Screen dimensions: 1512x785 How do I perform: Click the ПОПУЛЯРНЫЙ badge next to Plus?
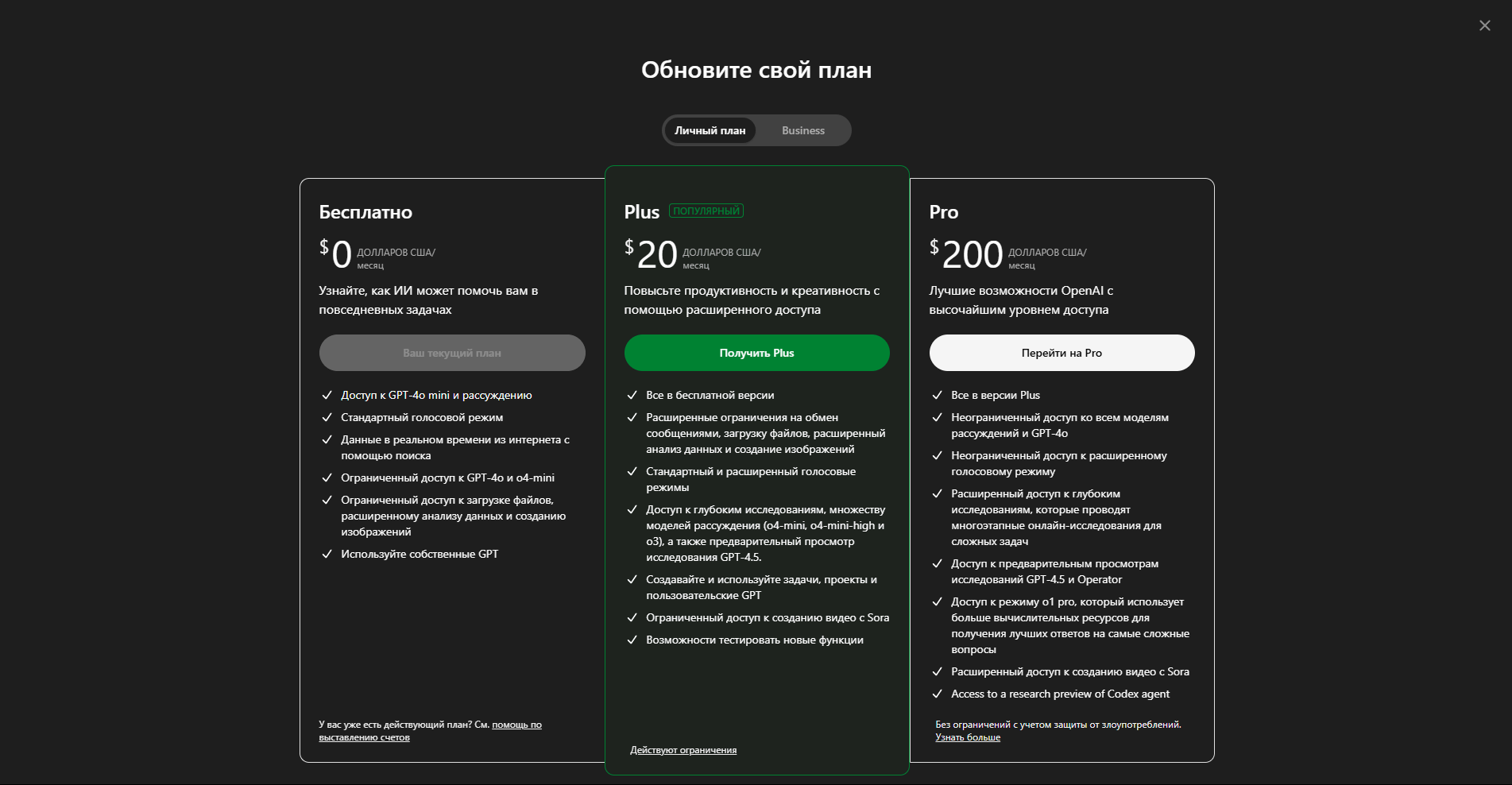[706, 211]
